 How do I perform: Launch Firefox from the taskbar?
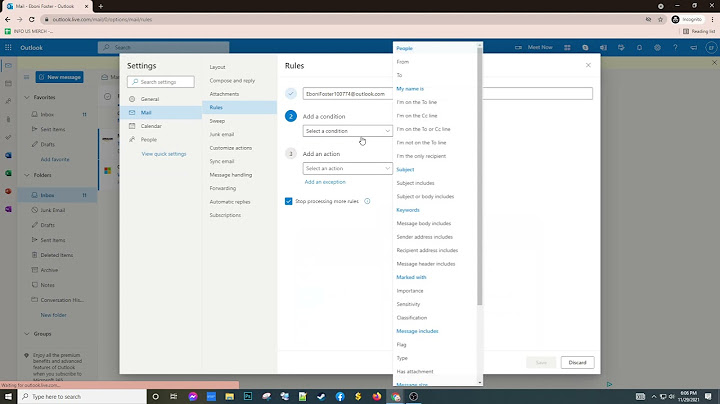click(377, 397)
